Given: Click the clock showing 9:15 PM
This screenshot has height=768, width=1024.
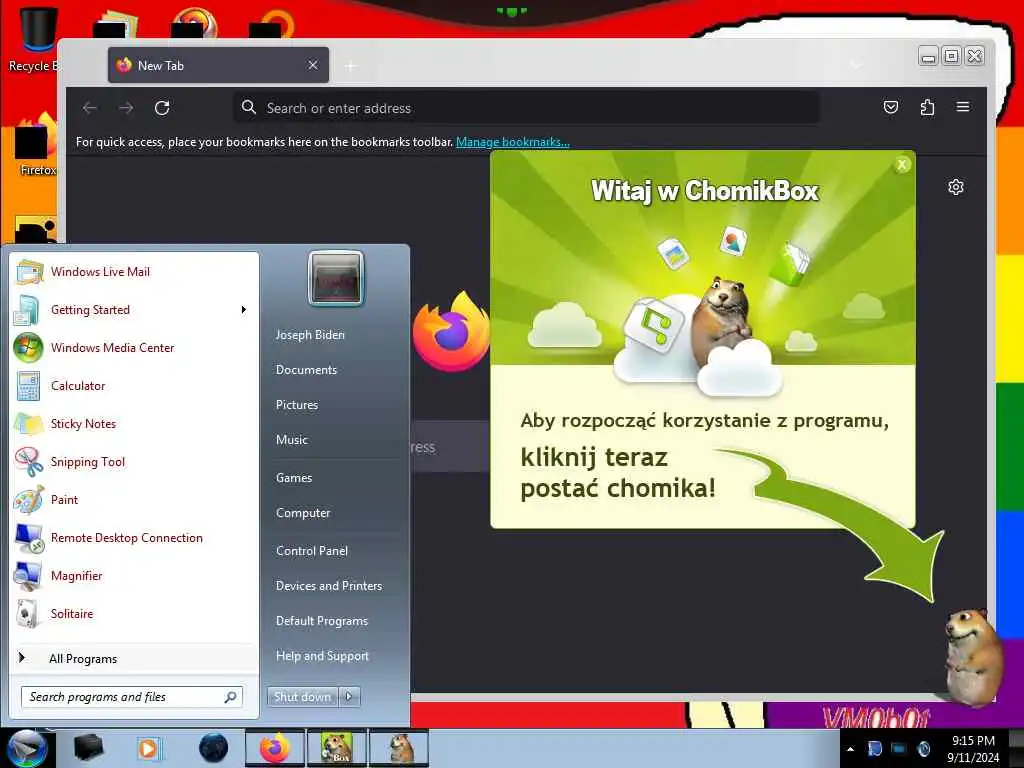Looking at the screenshot, I should click(x=973, y=740).
